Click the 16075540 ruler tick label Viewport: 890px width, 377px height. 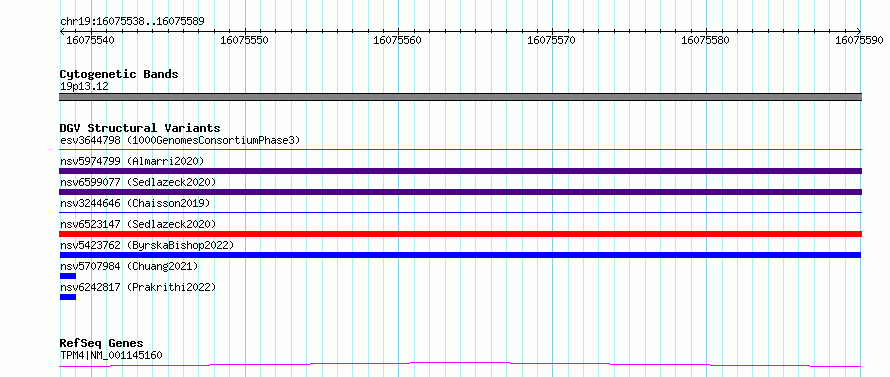pos(90,40)
